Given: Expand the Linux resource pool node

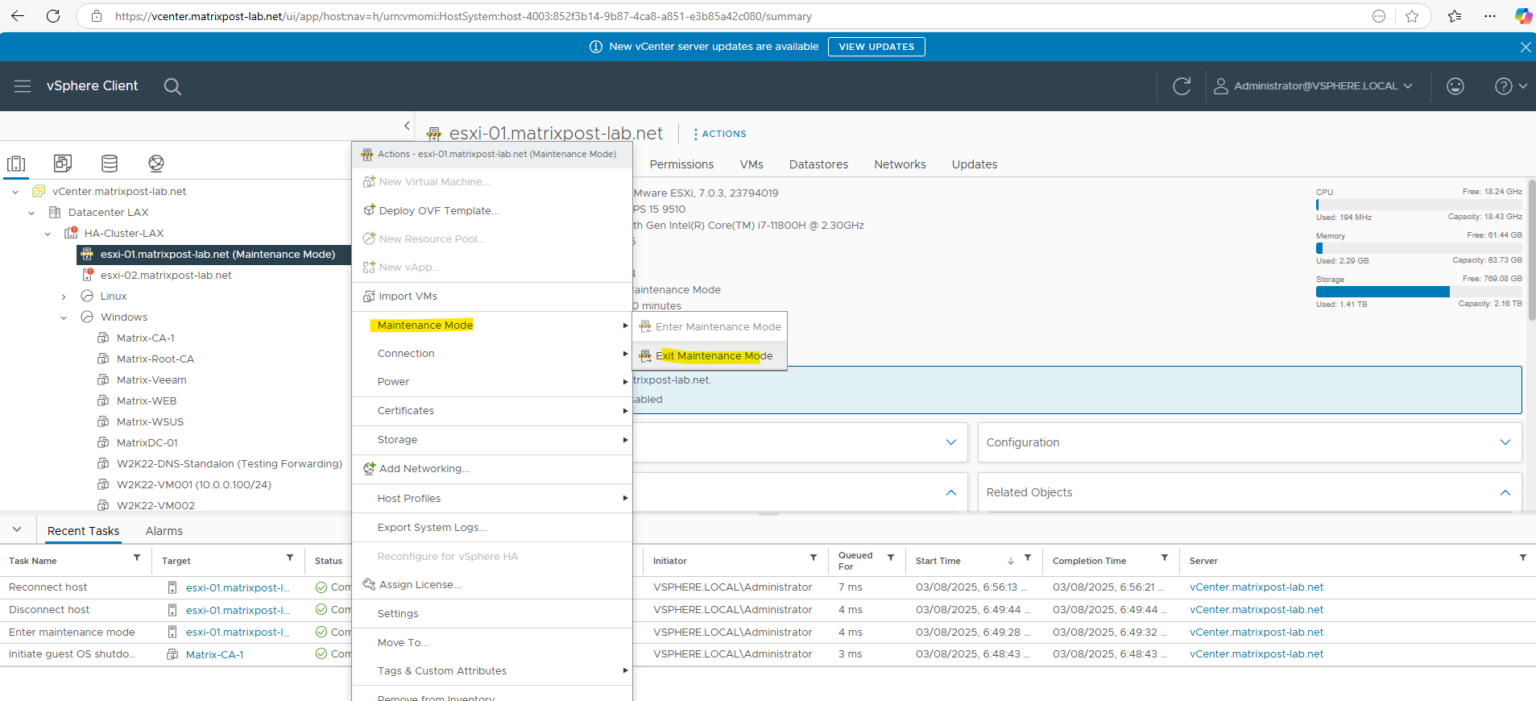Looking at the screenshot, I should click(x=64, y=296).
